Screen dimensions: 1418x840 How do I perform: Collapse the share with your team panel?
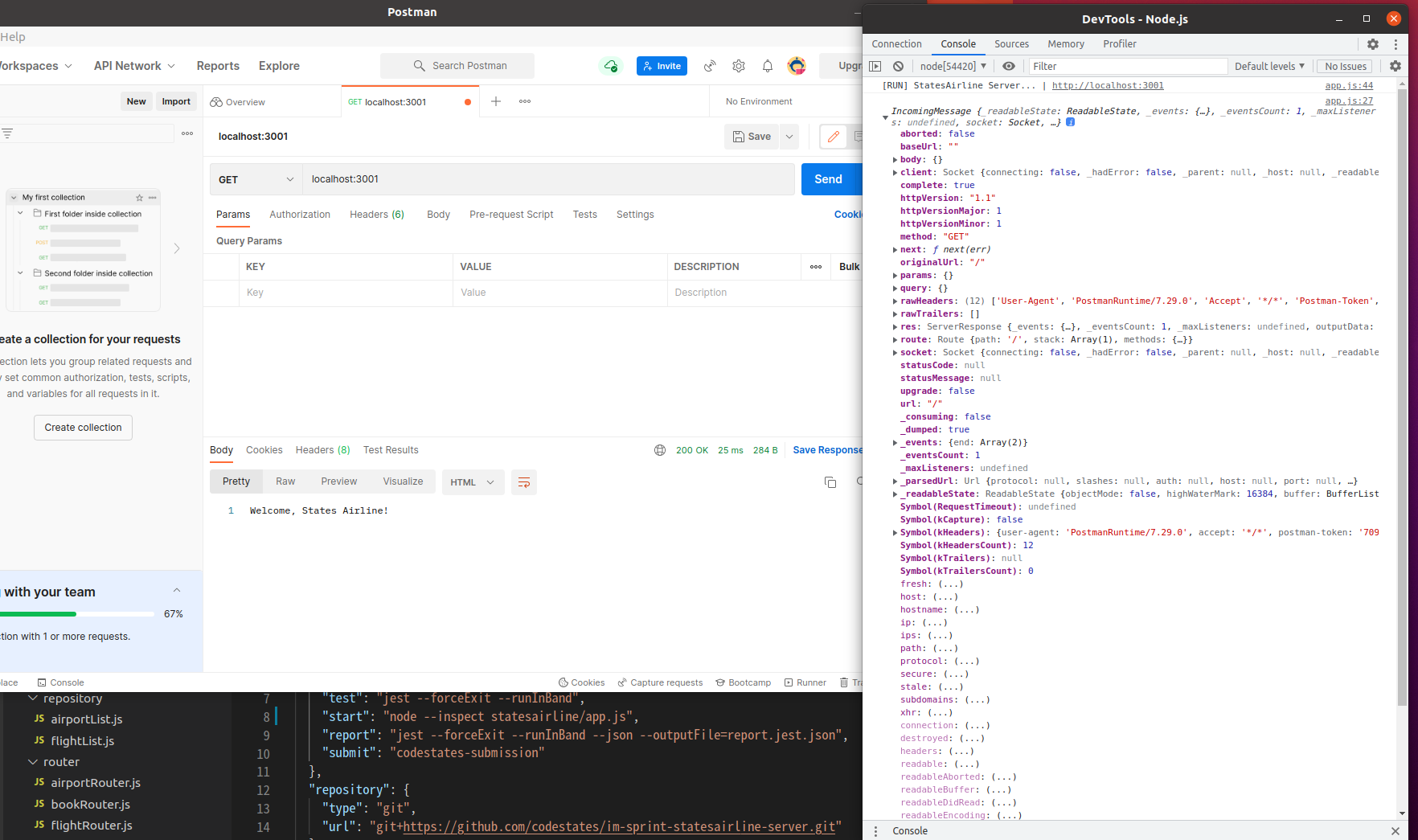(177, 591)
